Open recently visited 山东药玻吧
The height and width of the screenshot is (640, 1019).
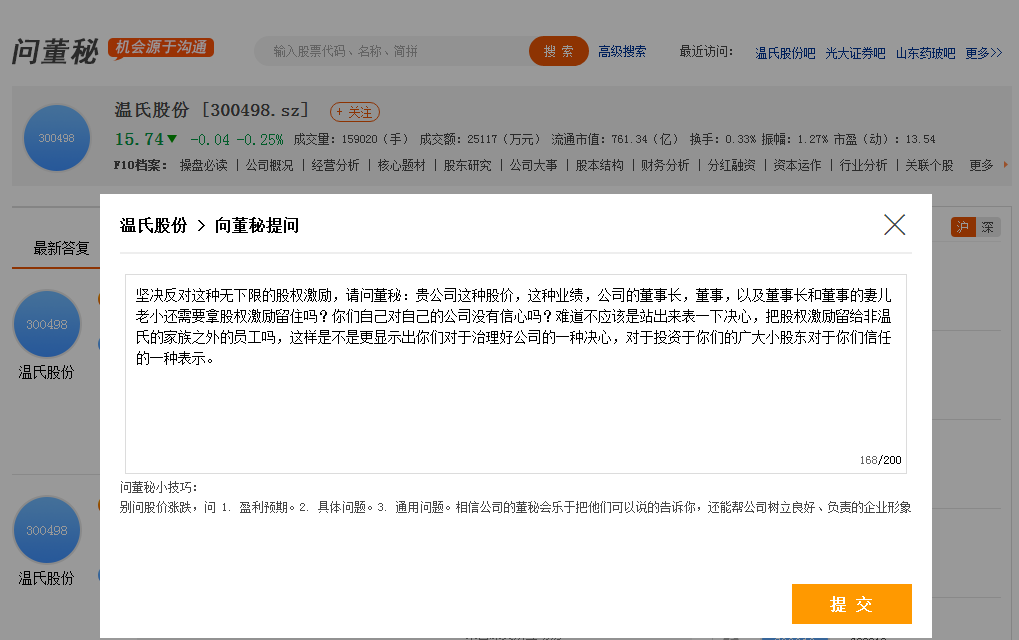[925, 53]
